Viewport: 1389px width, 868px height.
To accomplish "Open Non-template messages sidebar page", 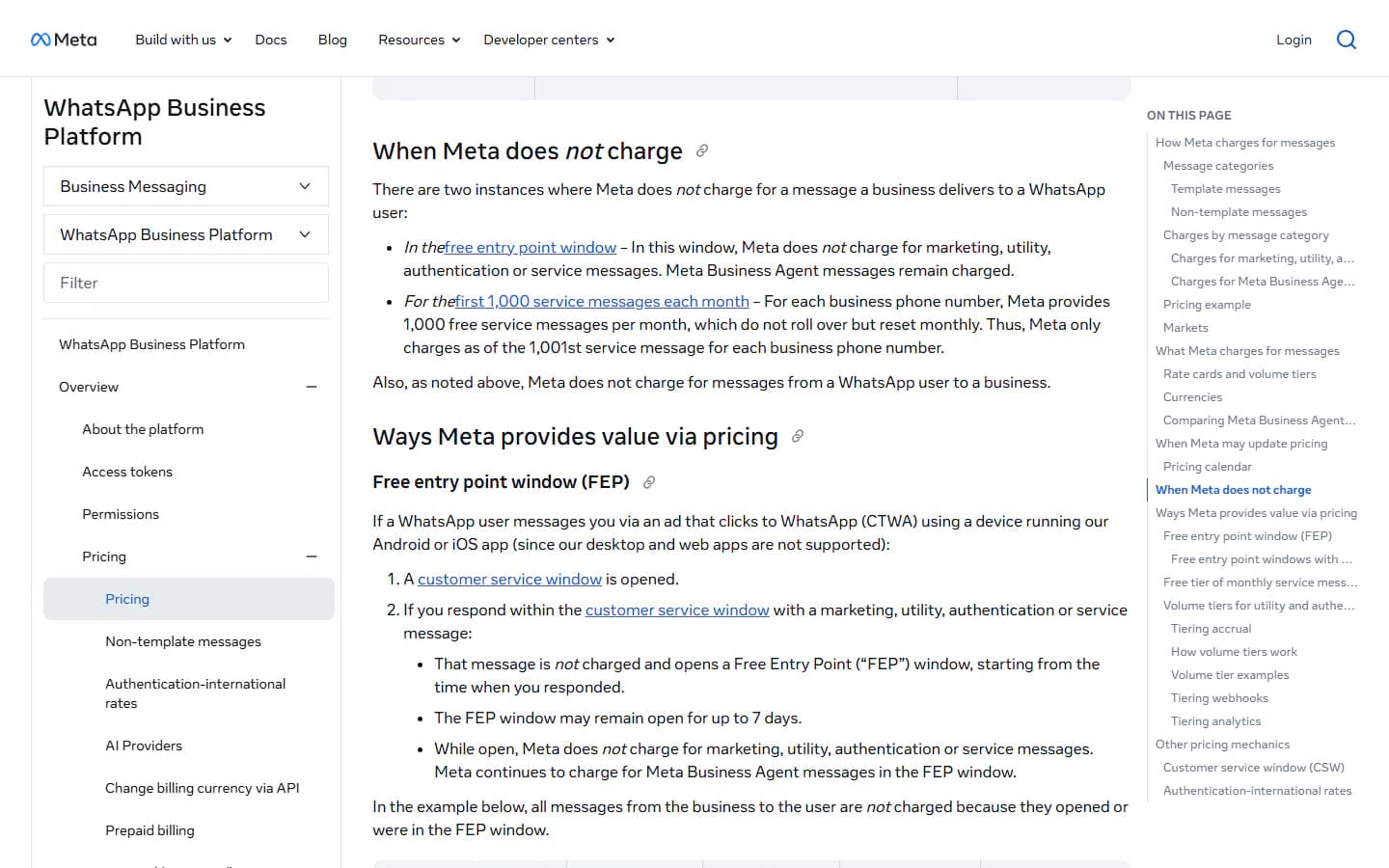I will 183,641.
